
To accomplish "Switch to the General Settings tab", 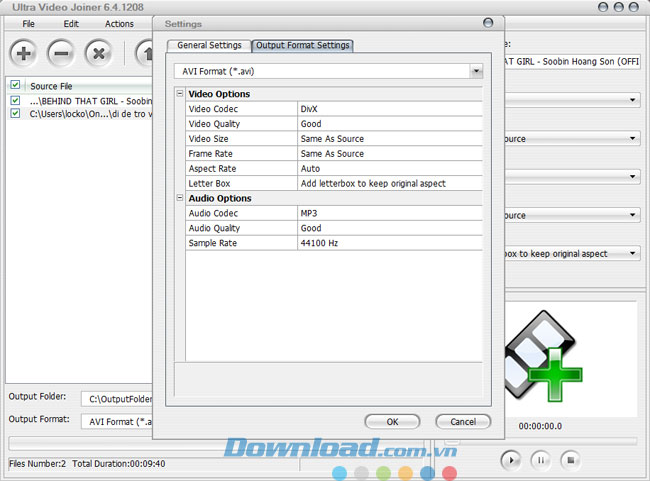I will pos(209,45).
